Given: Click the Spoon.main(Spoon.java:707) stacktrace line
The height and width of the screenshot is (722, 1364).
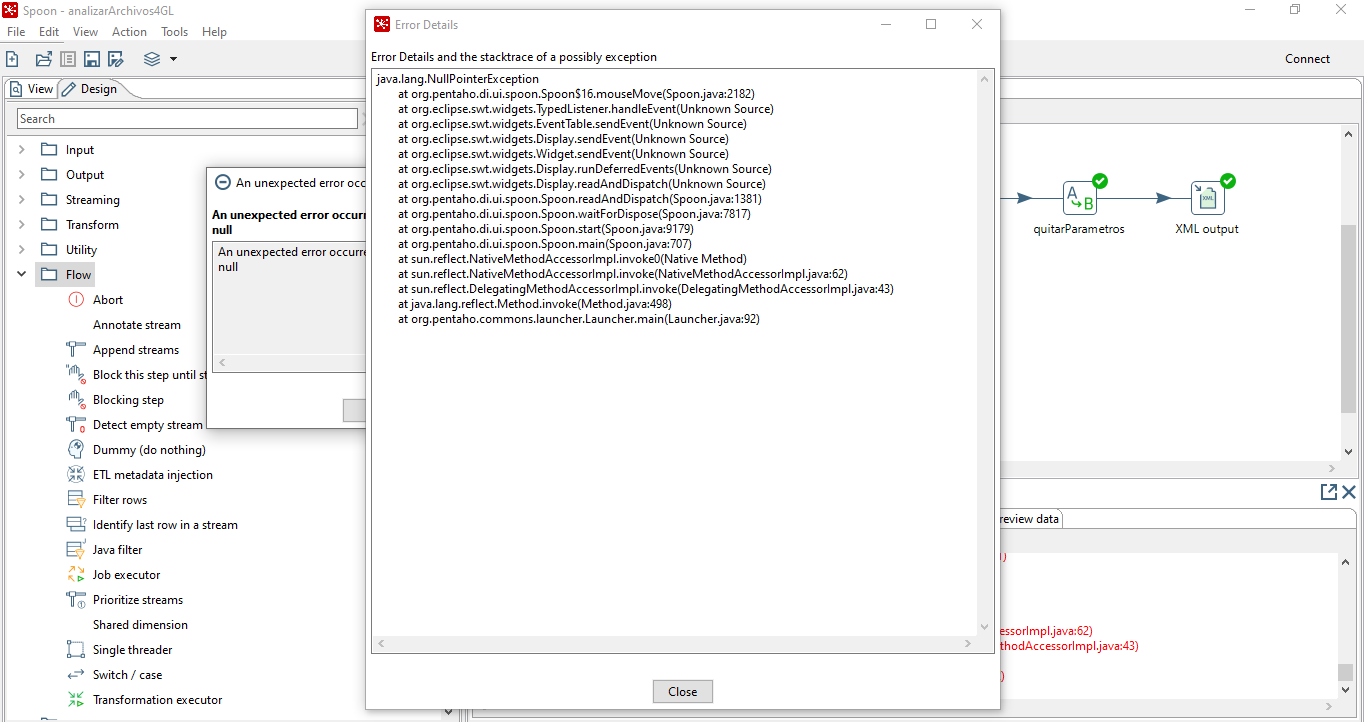Looking at the screenshot, I should (545, 244).
